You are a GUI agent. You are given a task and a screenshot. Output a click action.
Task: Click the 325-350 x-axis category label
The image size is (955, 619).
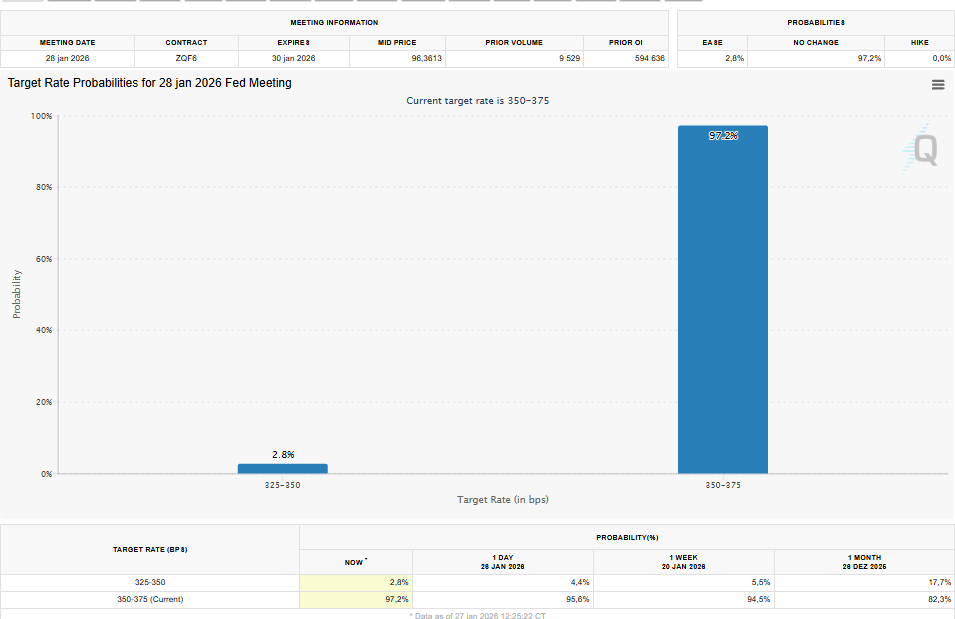282,484
